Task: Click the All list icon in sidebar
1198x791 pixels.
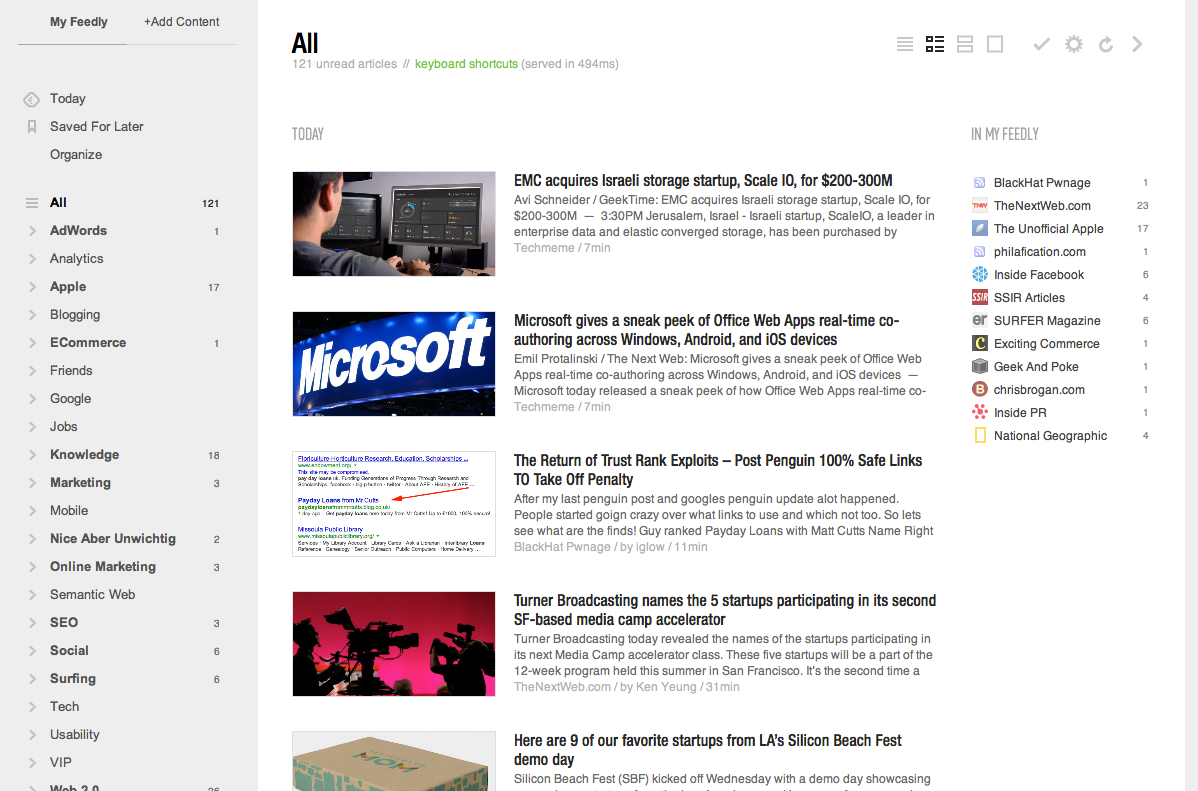Action: pos(31,203)
